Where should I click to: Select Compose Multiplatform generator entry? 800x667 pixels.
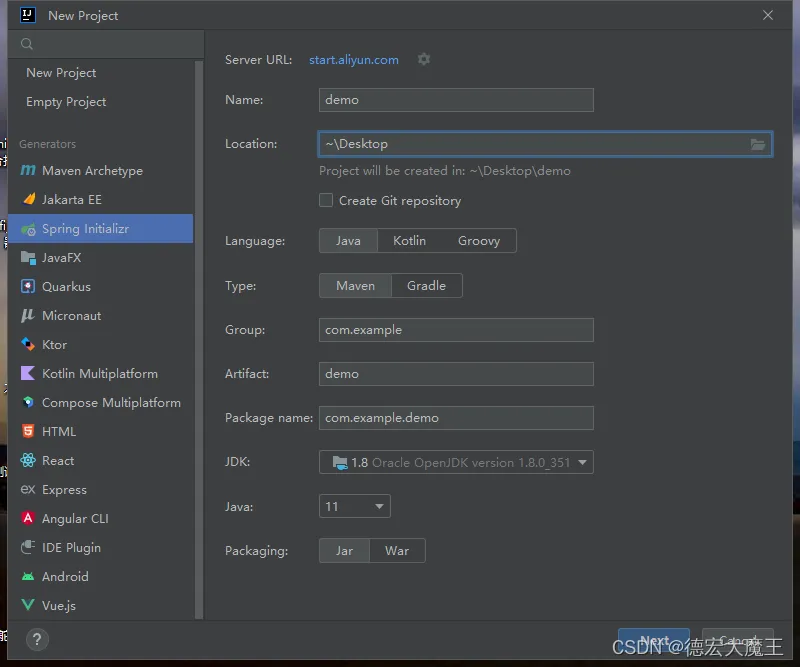click(101, 403)
